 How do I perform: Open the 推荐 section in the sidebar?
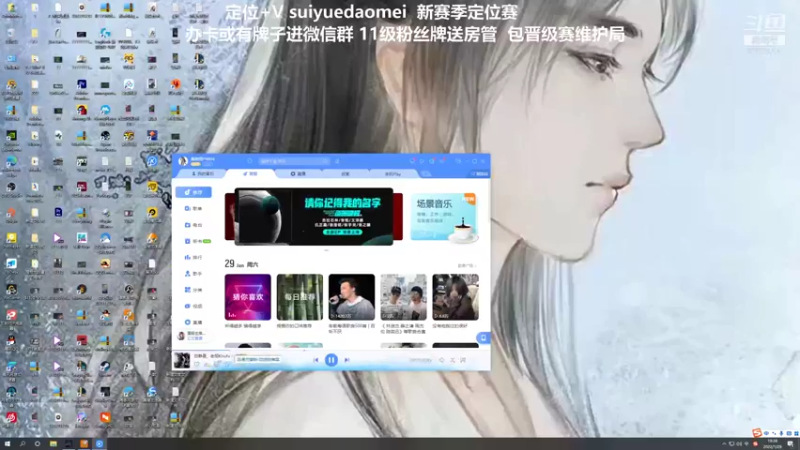(x=193, y=192)
